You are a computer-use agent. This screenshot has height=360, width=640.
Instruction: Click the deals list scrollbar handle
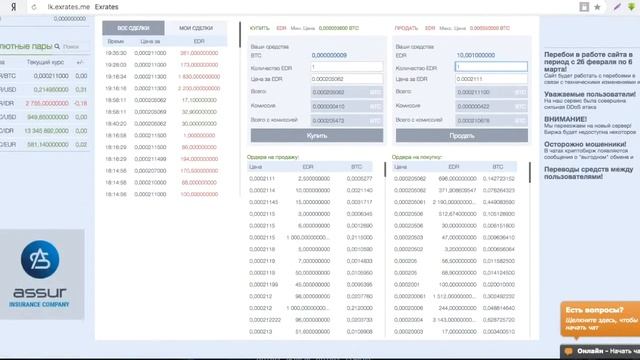click(240, 35)
